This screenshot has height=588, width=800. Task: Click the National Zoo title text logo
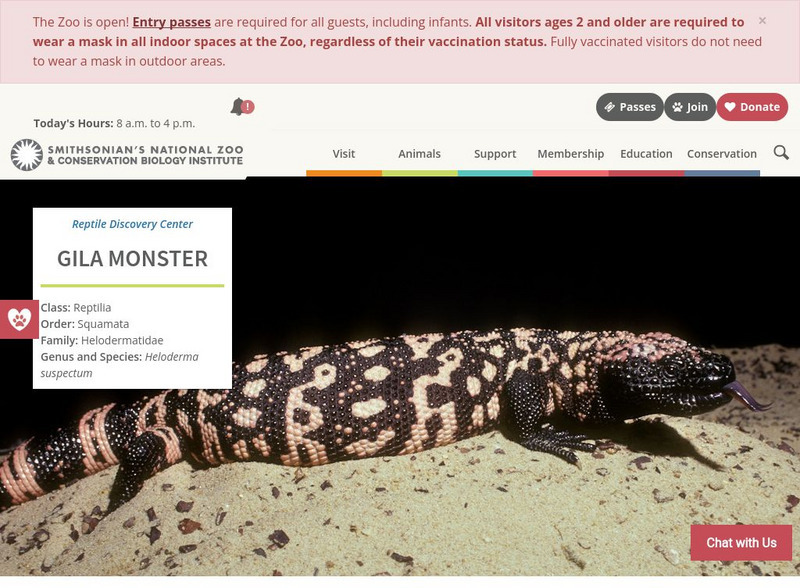[x=145, y=155]
